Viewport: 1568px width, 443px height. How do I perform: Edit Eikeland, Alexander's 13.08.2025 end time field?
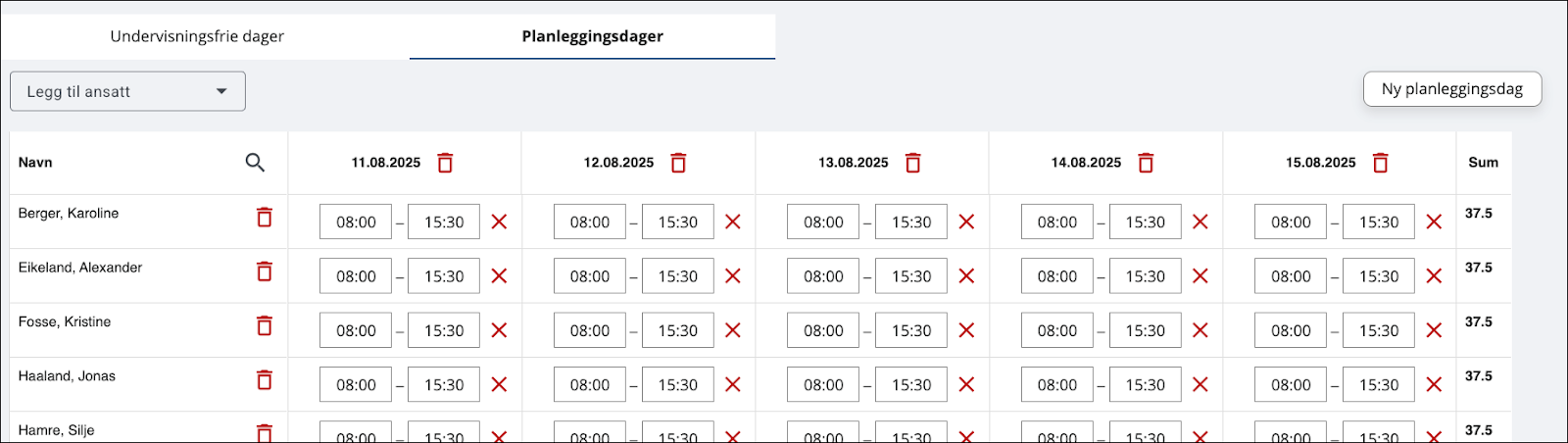911,276
